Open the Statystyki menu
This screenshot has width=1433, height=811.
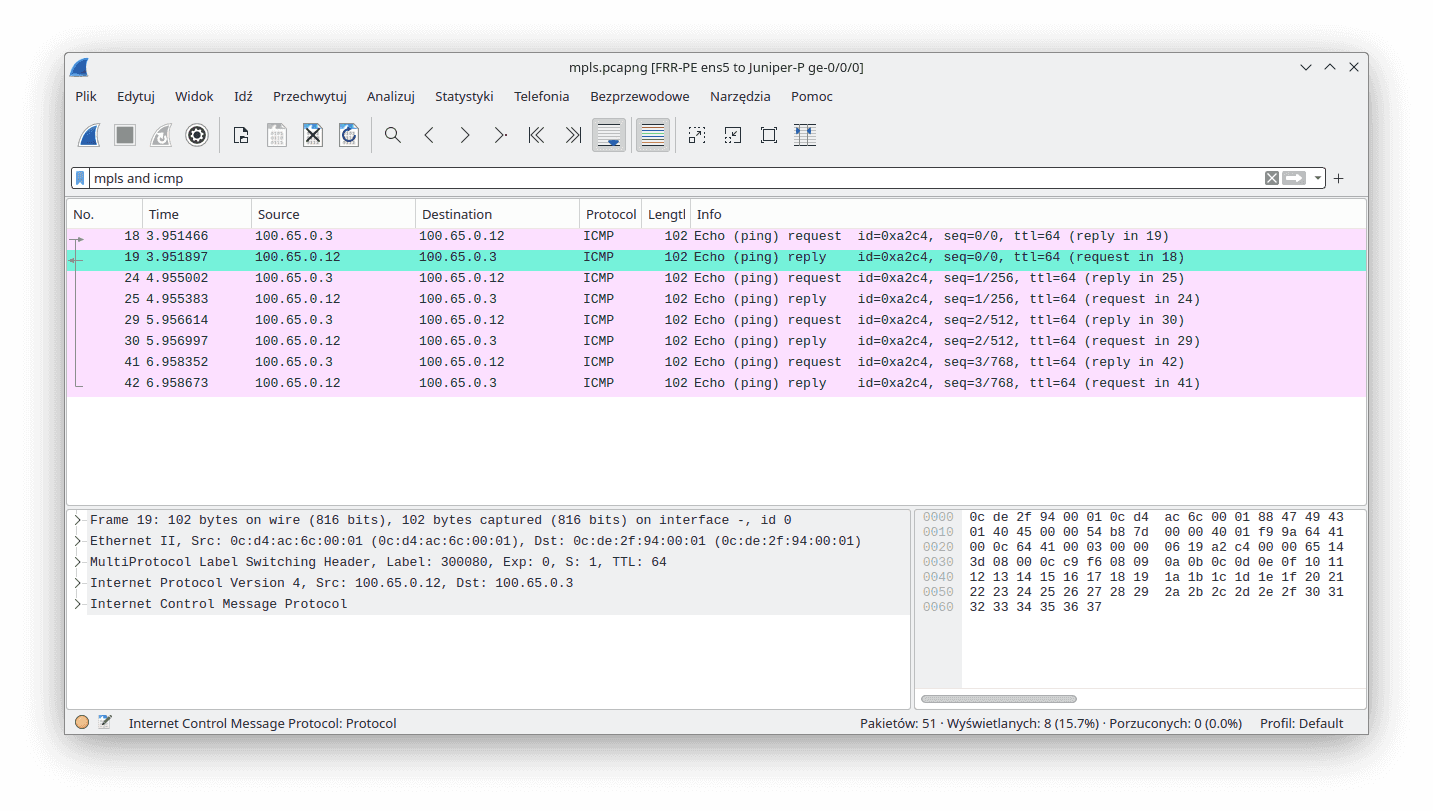click(464, 96)
